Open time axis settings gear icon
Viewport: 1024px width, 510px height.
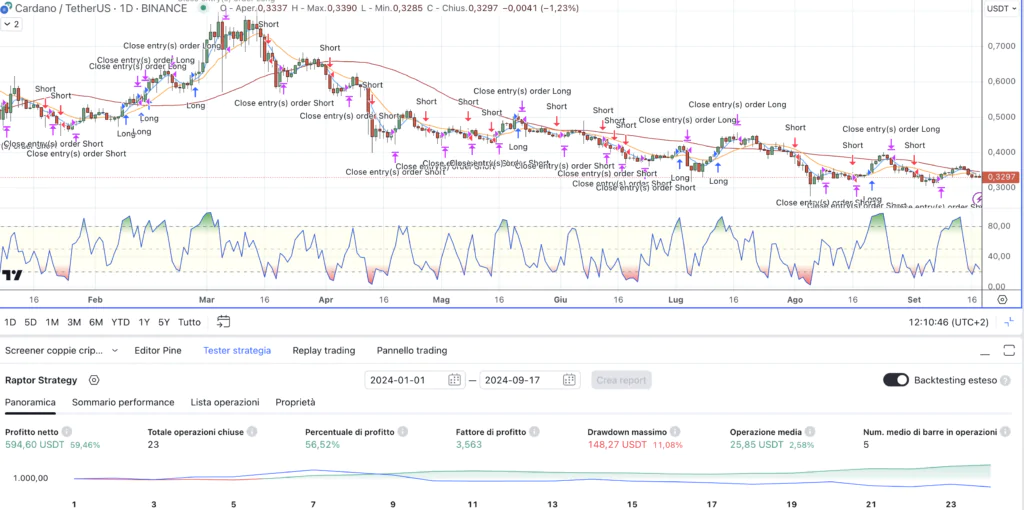tap(1002, 299)
